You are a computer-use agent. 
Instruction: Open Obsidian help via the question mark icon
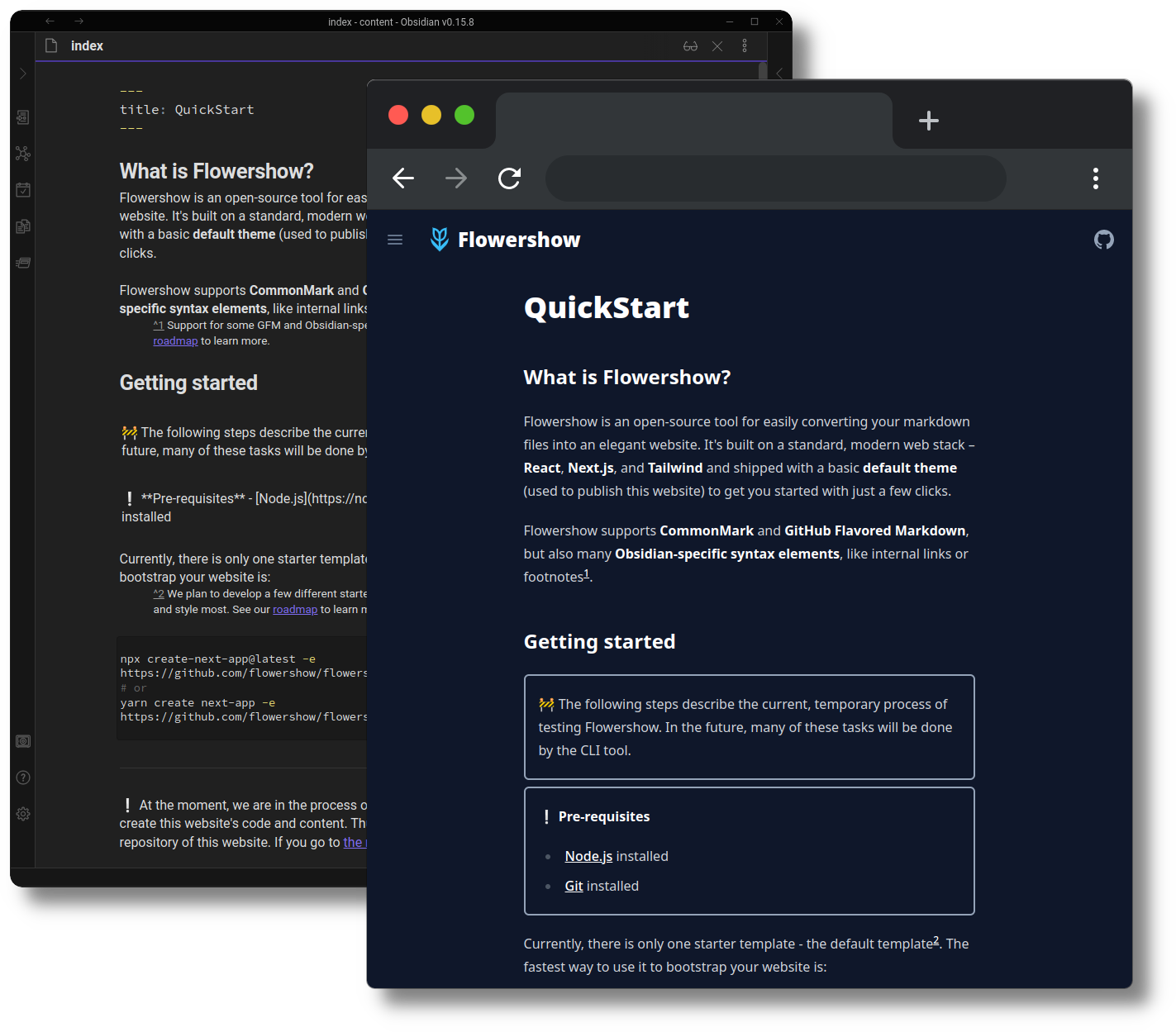pos(23,778)
